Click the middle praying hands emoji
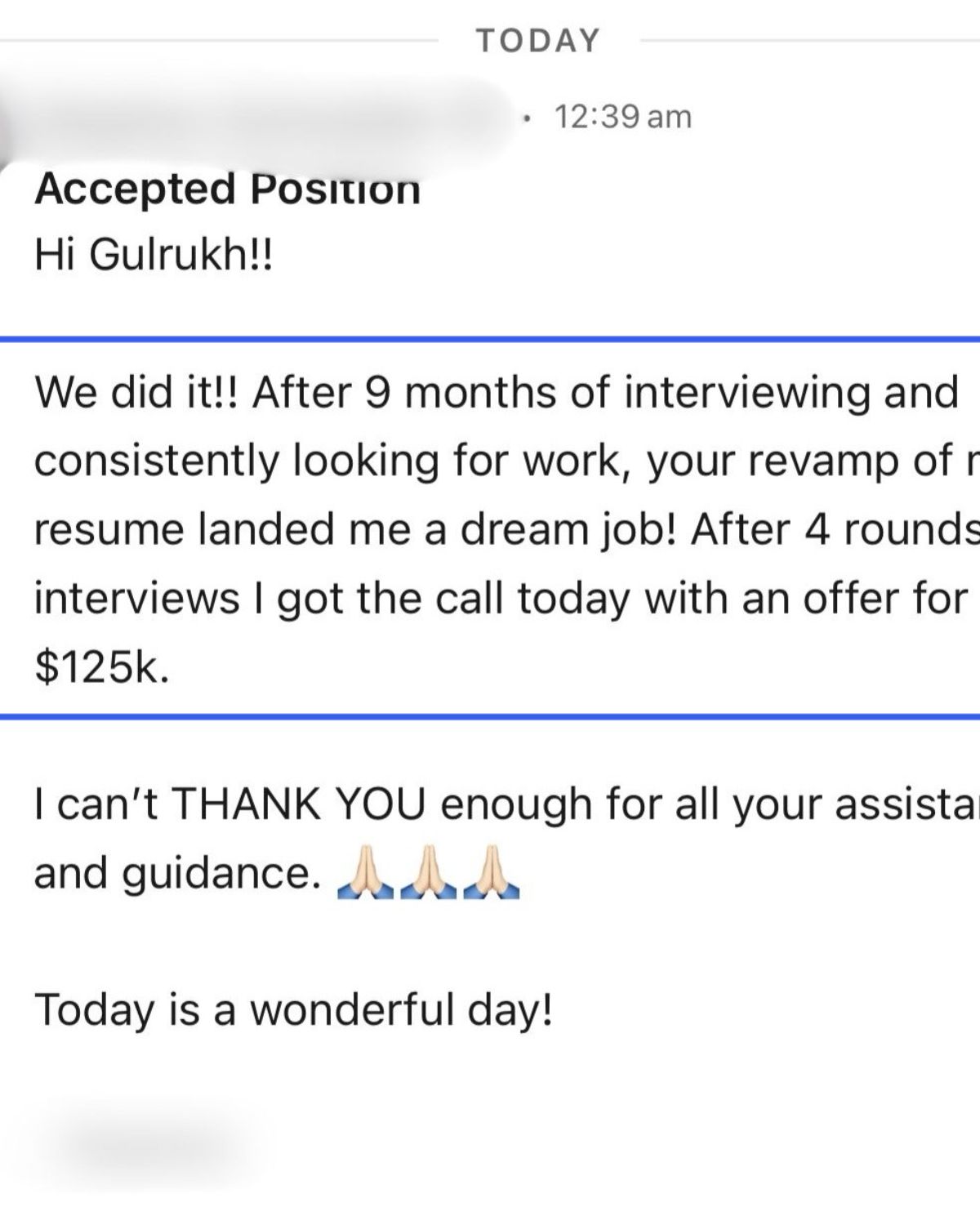This screenshot has width=980, height=1225. point(430,875)
